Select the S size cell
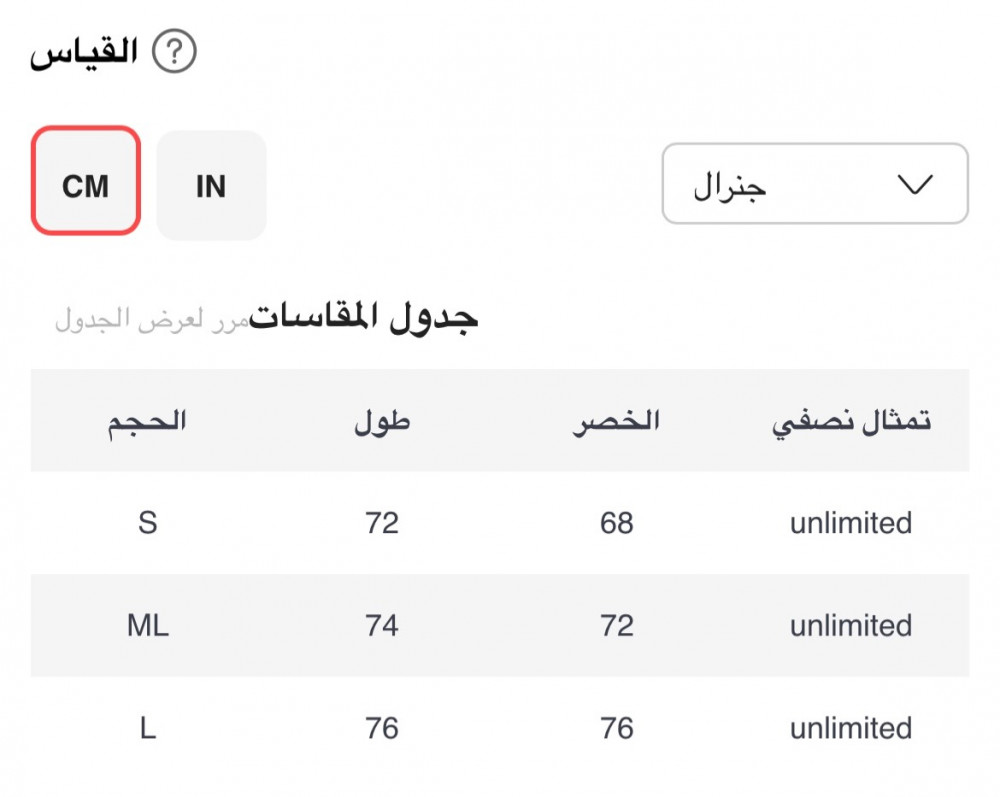The height and width of the screenshot is (797, 1000). [148, 523]
